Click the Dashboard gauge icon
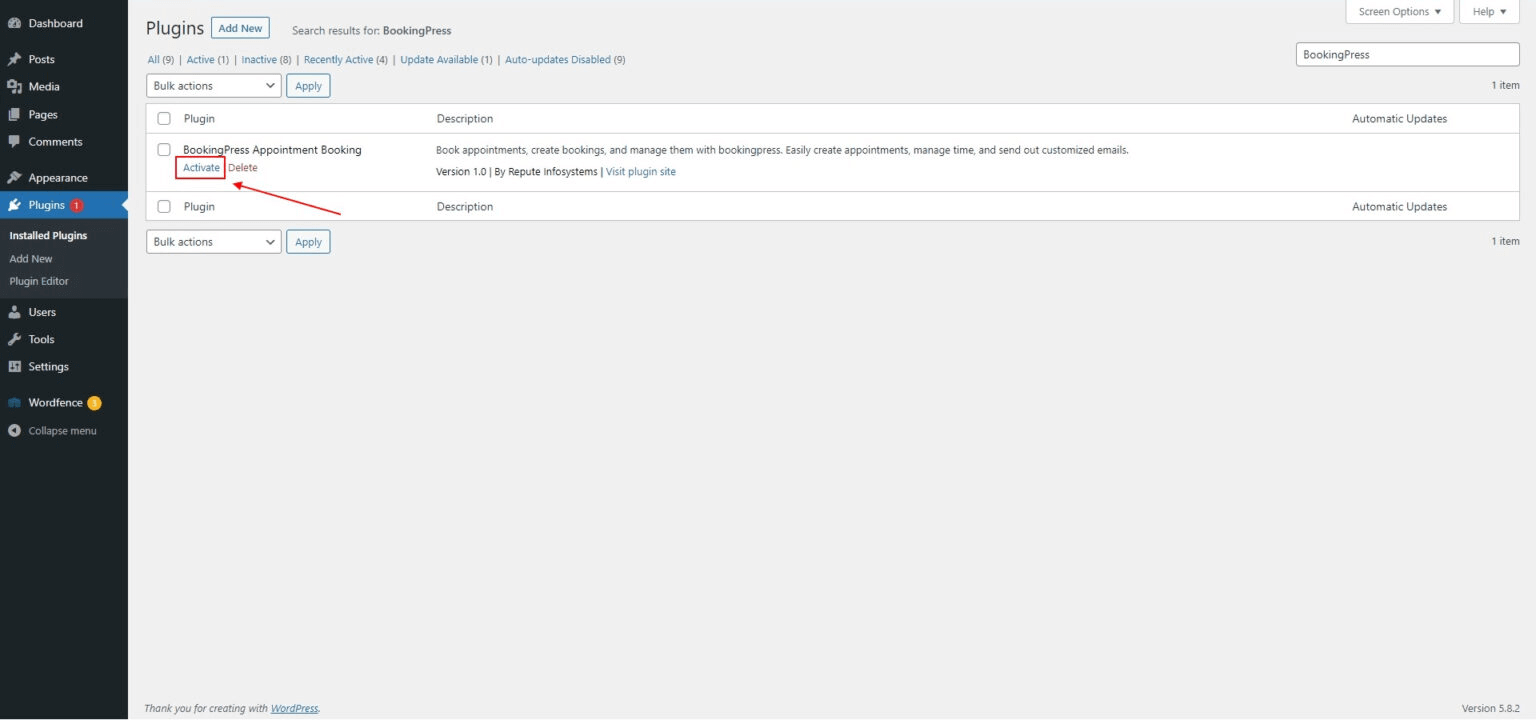1536x720 pixels. (x=14, y=23)
